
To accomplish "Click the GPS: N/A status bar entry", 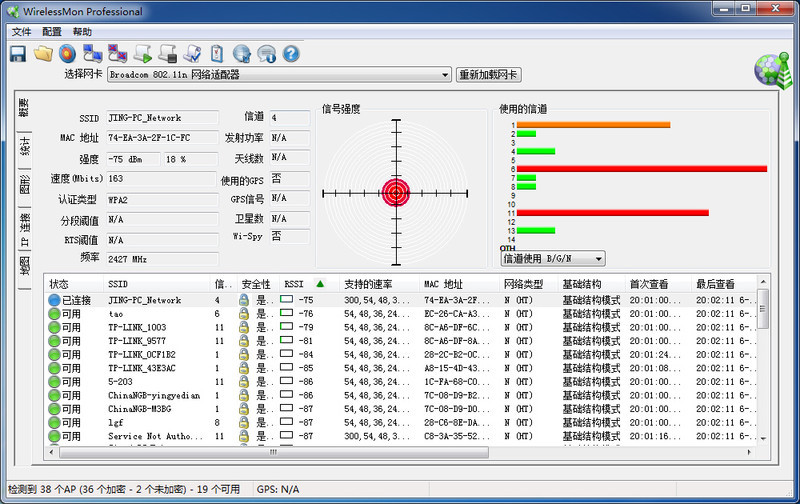I will click(278, 489).
